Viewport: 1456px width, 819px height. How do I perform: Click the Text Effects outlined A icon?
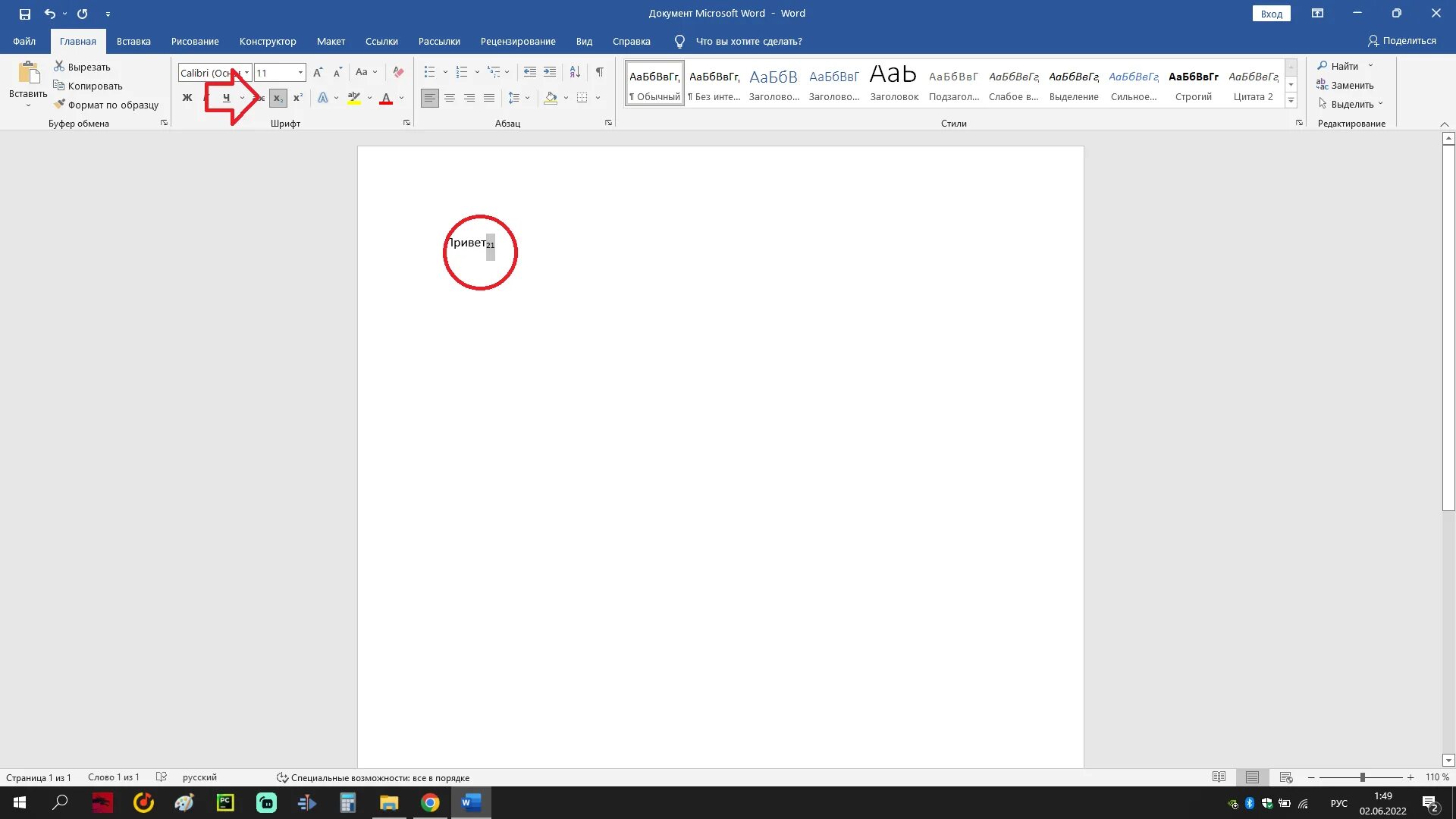pyautogui.click(x=323, y=98)
